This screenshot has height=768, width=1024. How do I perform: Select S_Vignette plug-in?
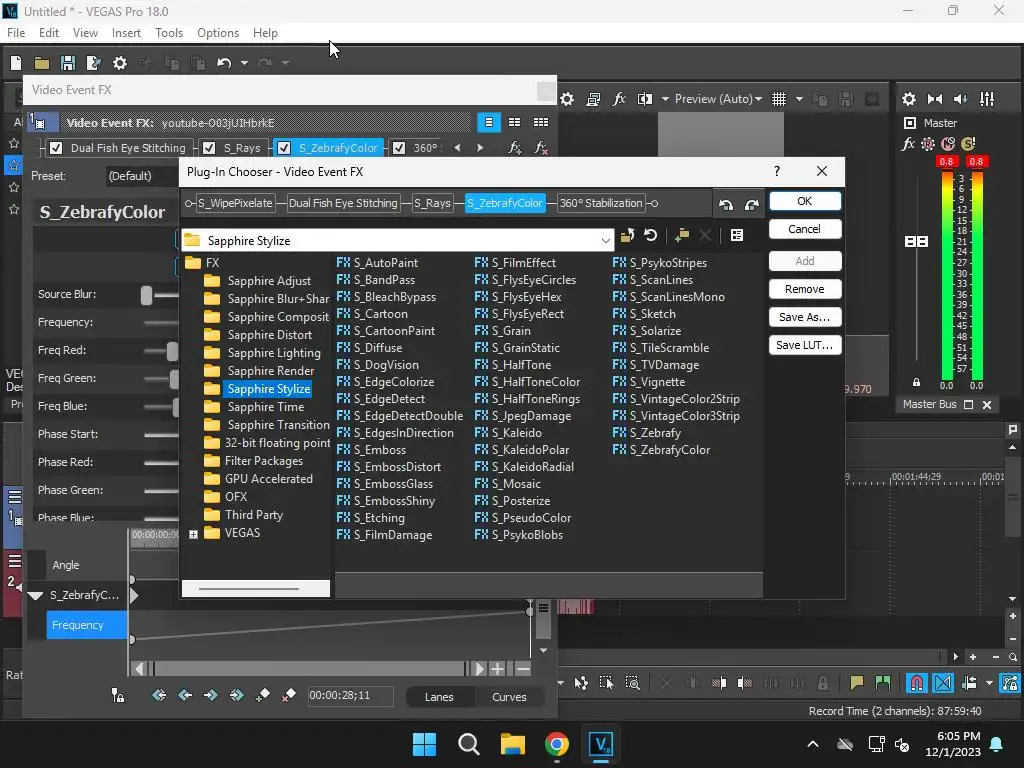pyautogui.click(x=649, y=382)
